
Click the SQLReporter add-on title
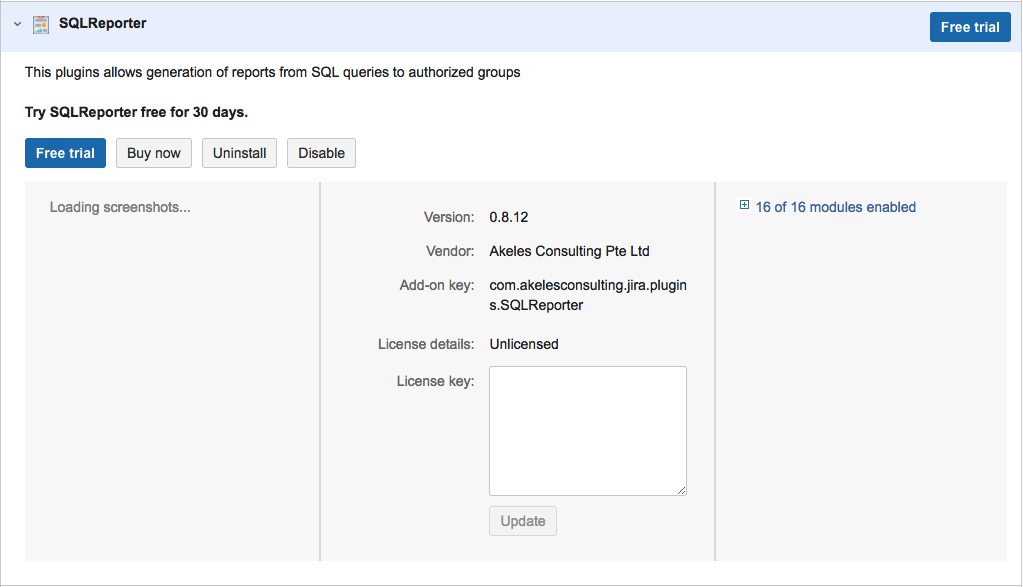102,23
